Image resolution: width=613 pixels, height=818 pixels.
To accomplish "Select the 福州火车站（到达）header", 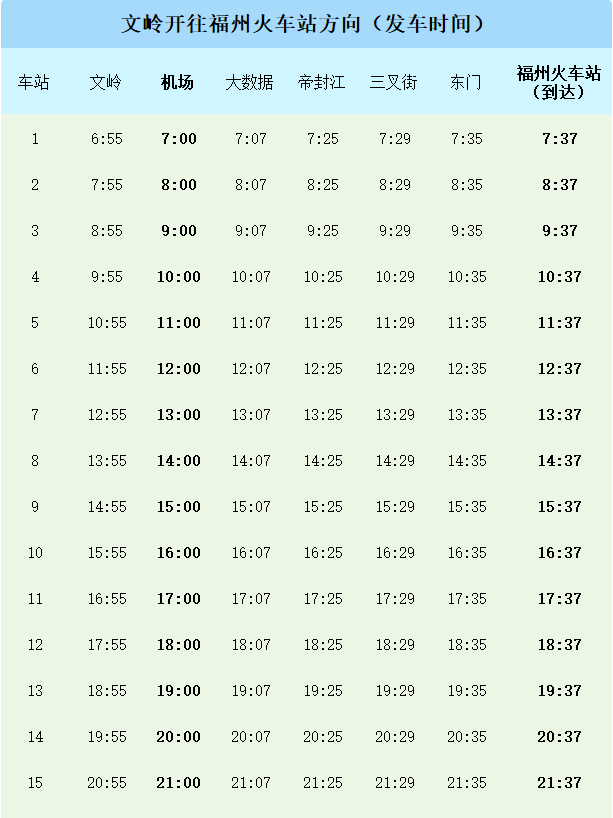I will 559,82.
